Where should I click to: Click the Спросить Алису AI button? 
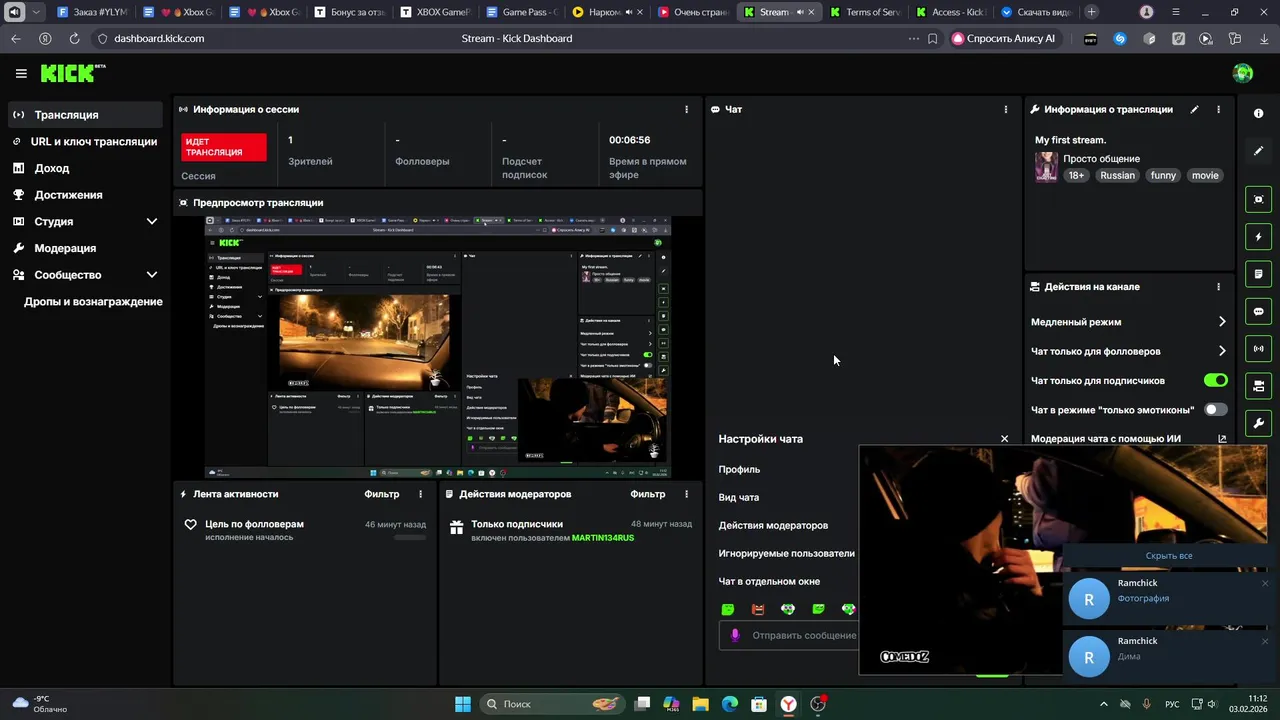(1004, 38)
